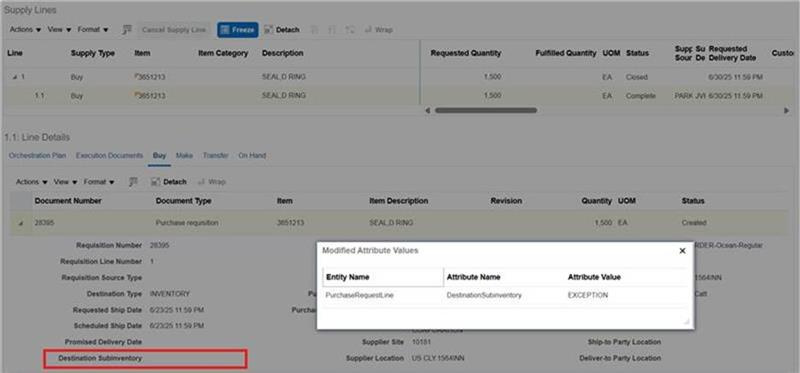The image size is (800, 373).
Task: Click the Item Category column header
Action: (x=223, y=53)
